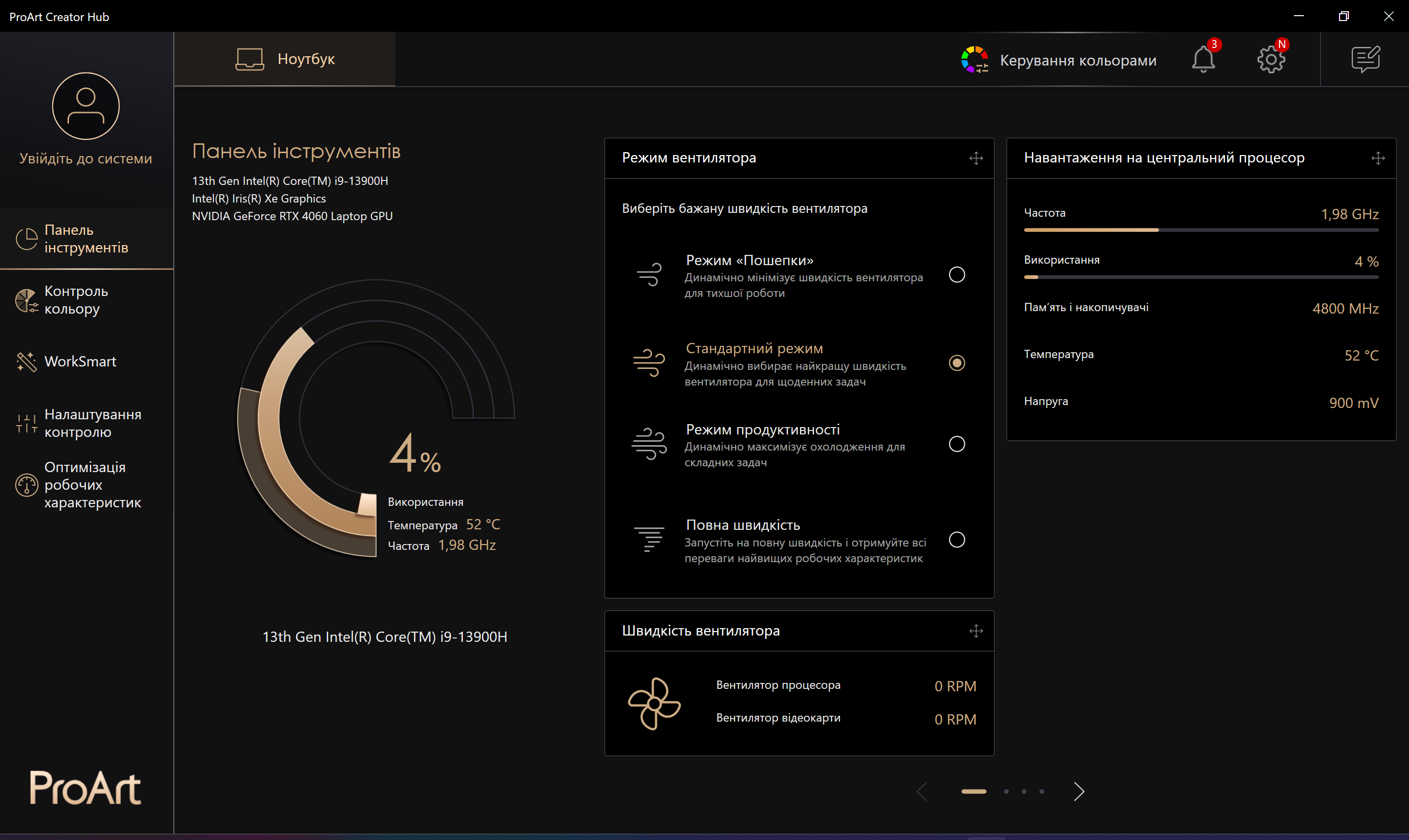This screenshot has height=840, width=1409.
Task: Click the move handle on fan speed panel
Action: tap(976, 631)
